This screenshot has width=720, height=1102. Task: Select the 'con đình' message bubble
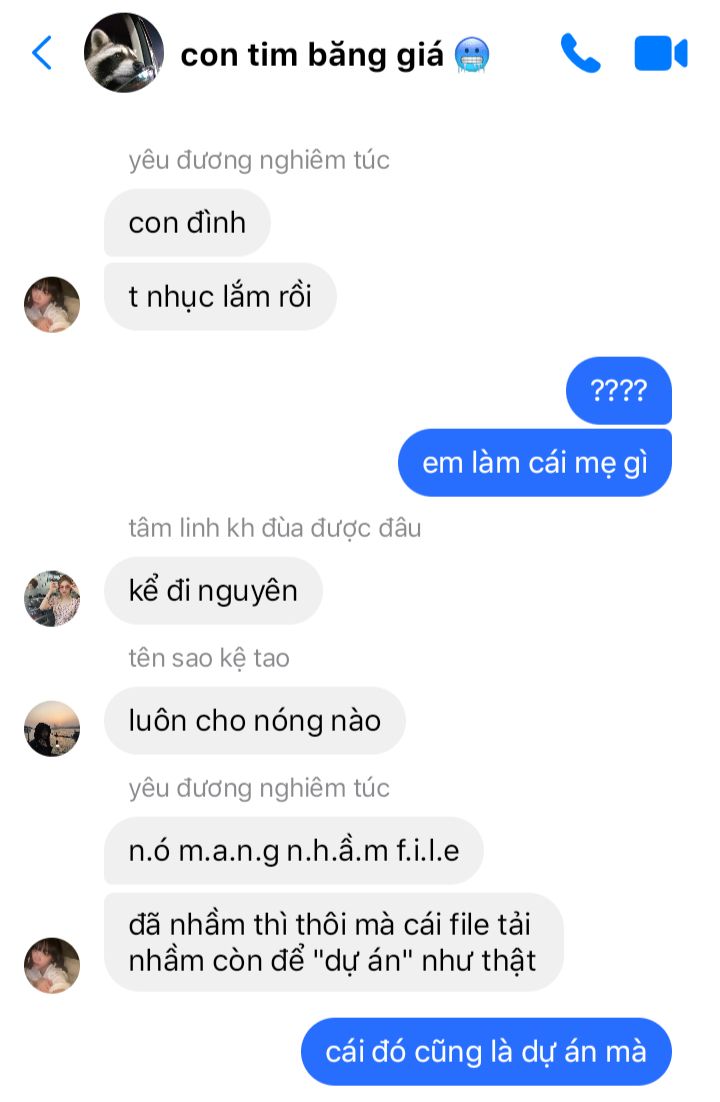pyautogui.click(x=187, y=223)
